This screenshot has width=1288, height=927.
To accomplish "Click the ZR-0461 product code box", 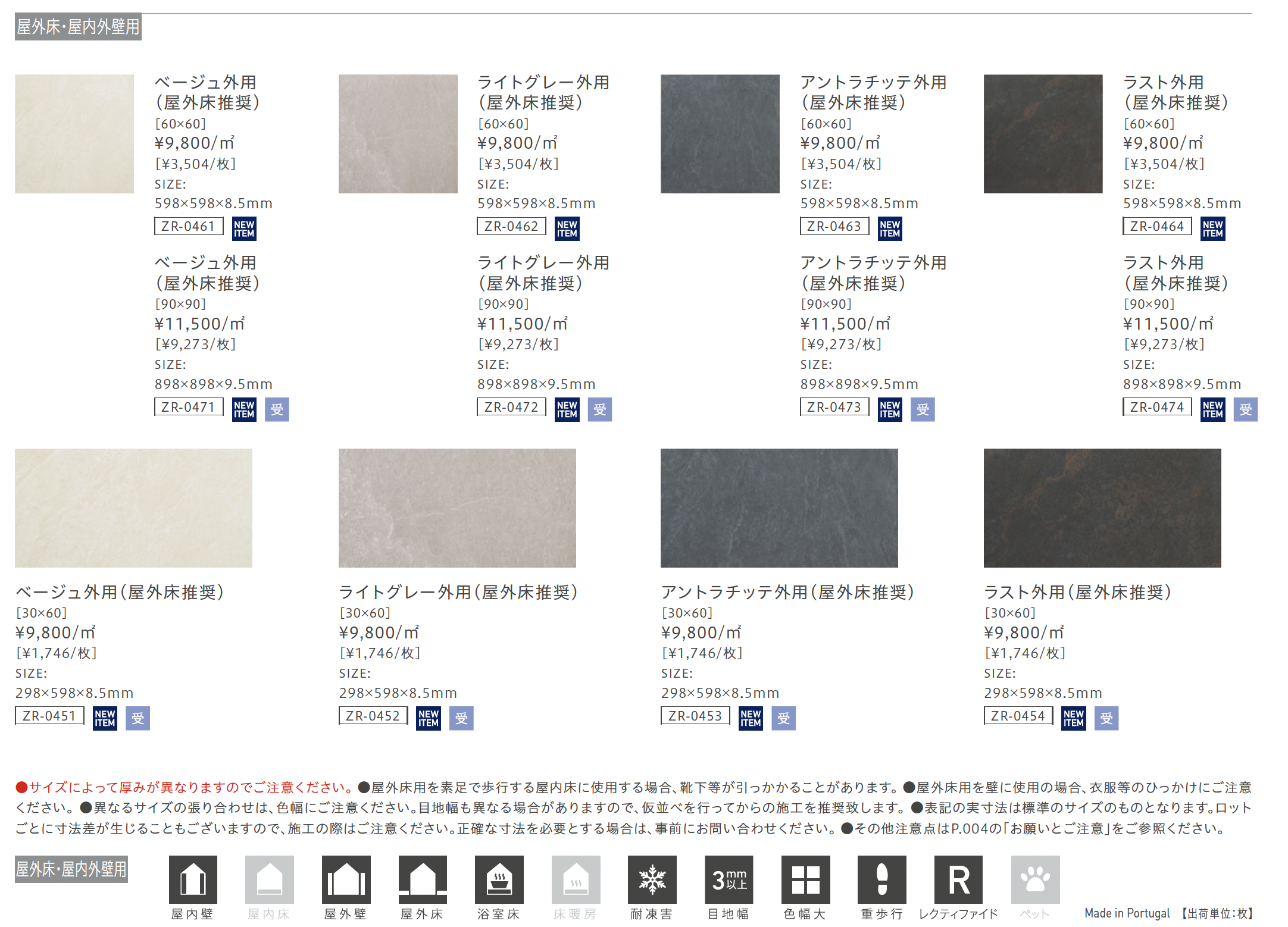I will tap(189, 226).
